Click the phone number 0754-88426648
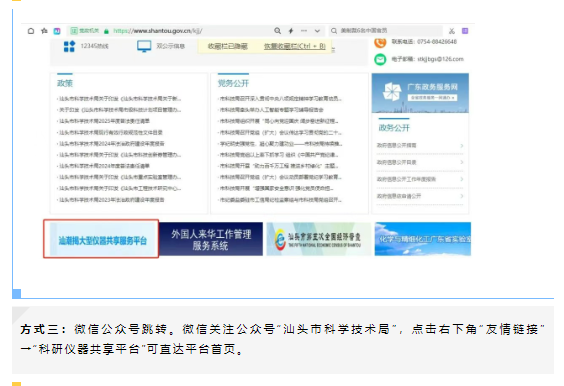This screenshot has height=386, width=564. click(x=437, y=42)
